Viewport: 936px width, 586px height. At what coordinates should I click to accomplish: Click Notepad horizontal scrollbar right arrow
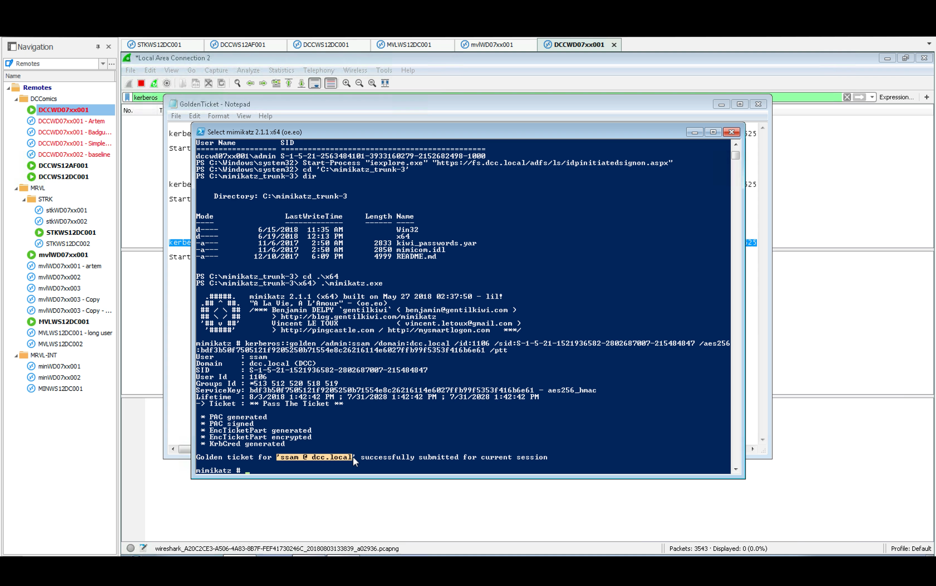pyautogui.click(x=752, y=449)
